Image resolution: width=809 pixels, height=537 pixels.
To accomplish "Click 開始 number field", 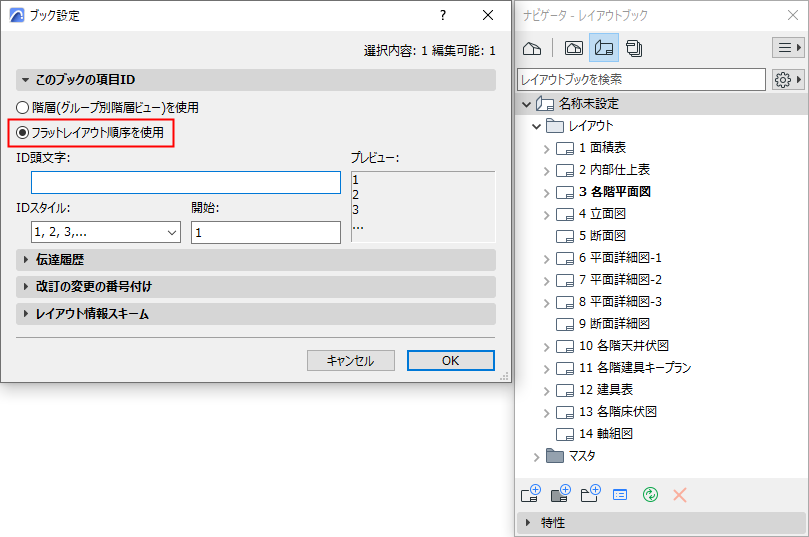I will point(266,233).
